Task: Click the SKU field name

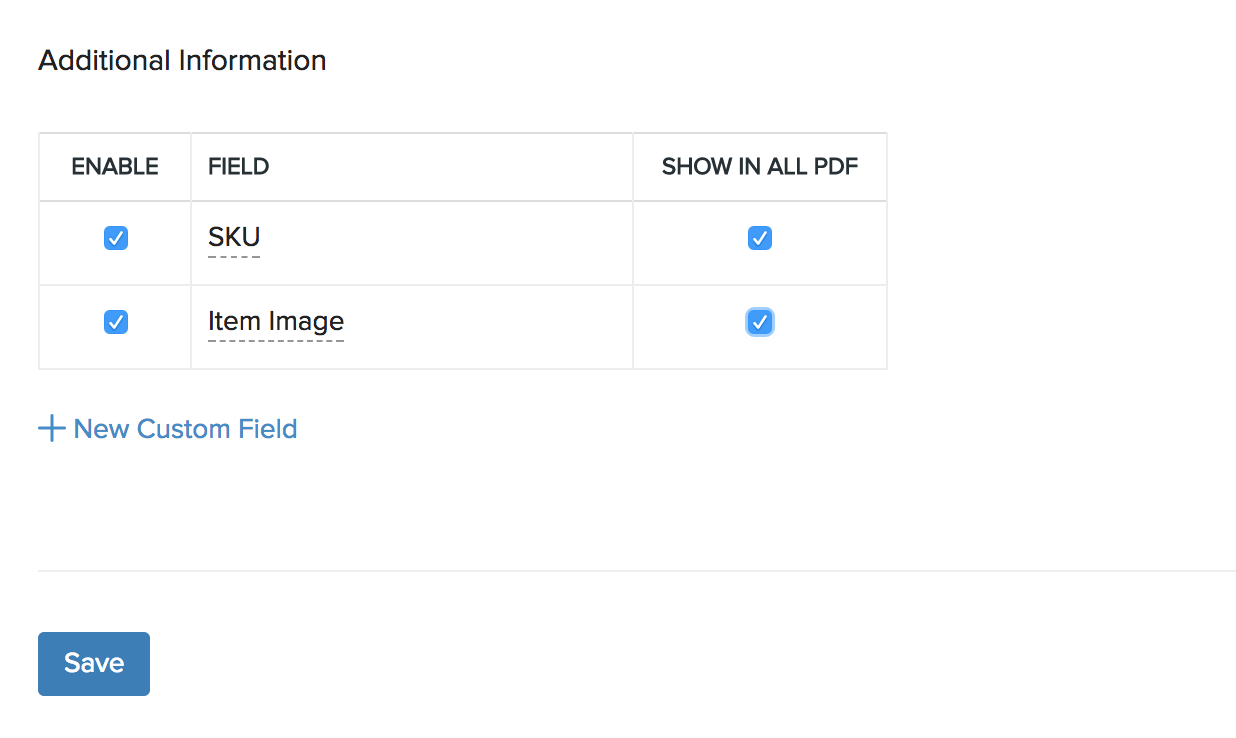Action: 234,237
